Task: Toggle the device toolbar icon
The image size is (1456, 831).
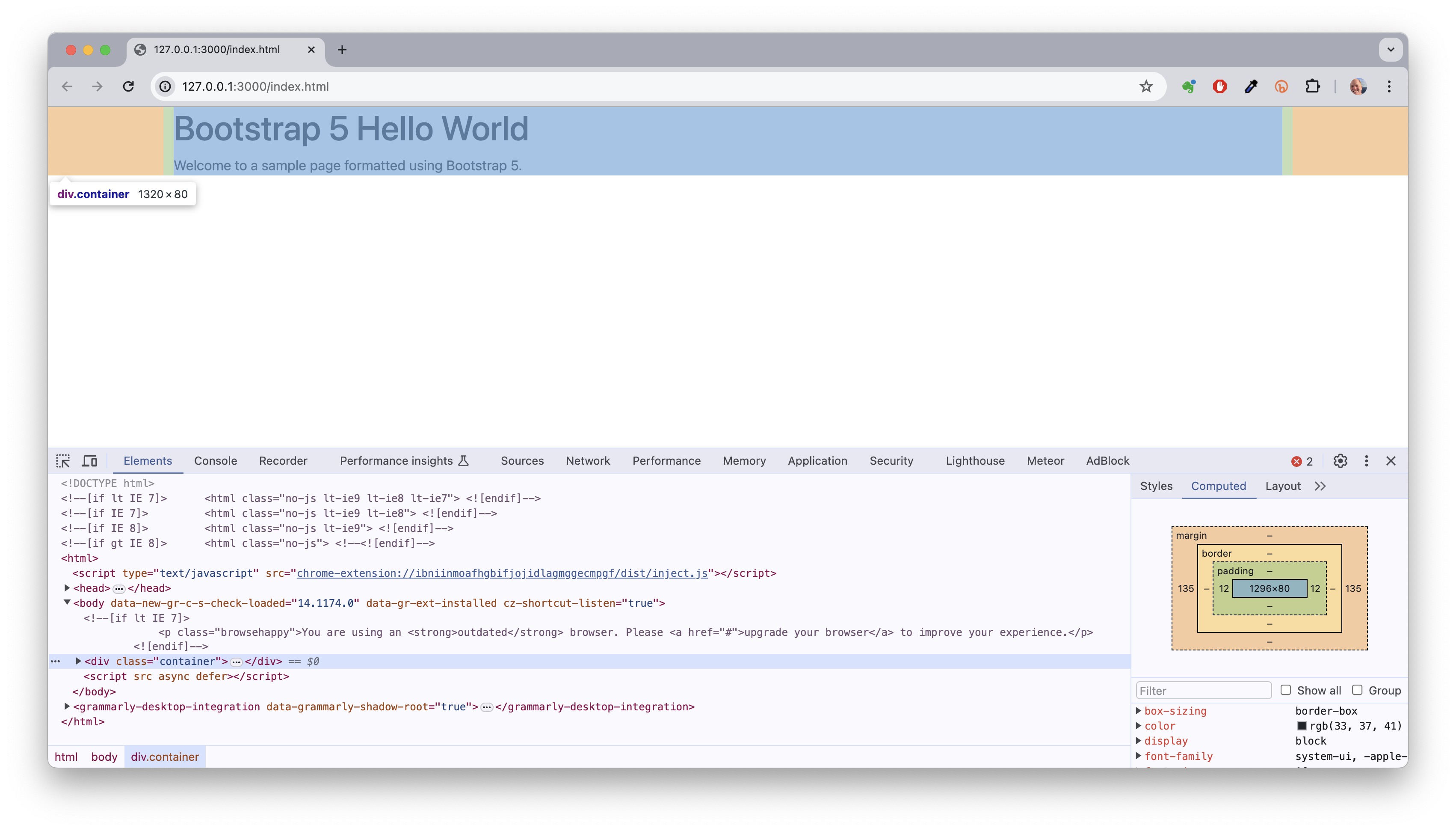Action: coord(89,460)
